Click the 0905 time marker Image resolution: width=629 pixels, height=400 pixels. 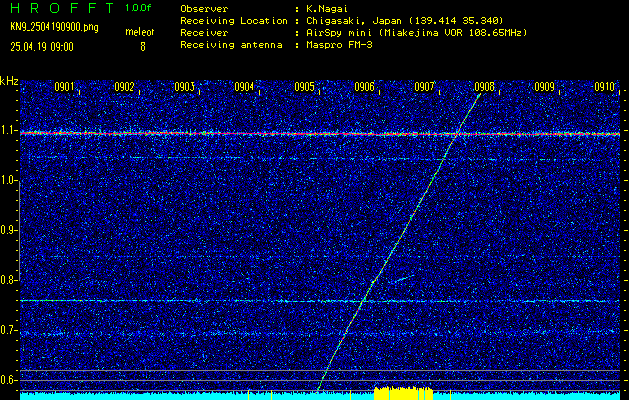click(304, 87)
